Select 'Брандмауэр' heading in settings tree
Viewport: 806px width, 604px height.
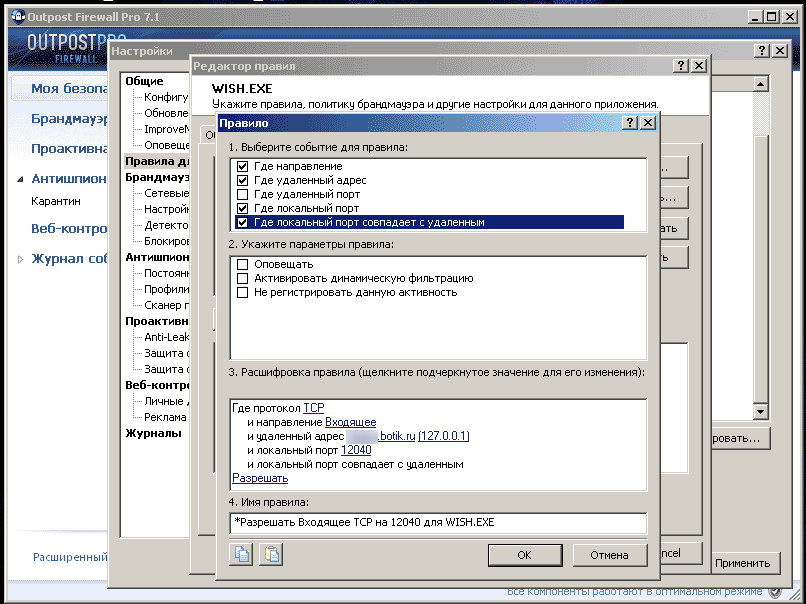click(x=157, y=177)
